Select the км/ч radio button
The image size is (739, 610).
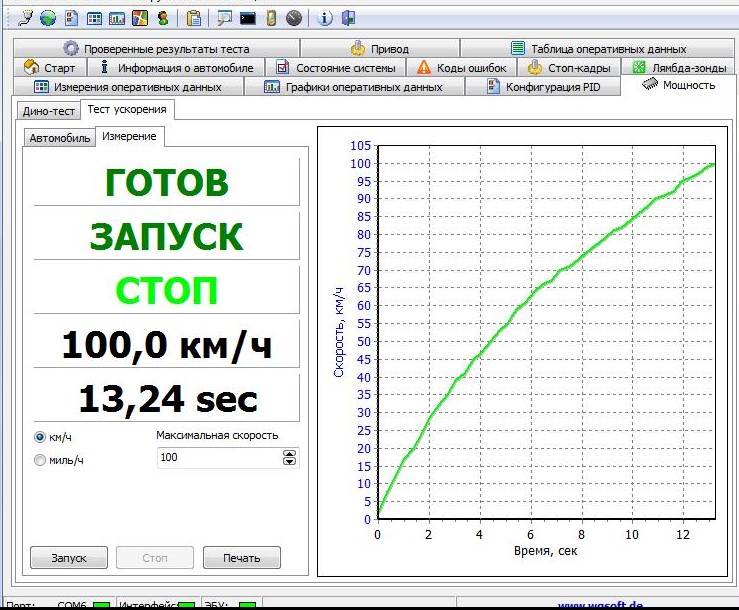click(x=40, y=437)
